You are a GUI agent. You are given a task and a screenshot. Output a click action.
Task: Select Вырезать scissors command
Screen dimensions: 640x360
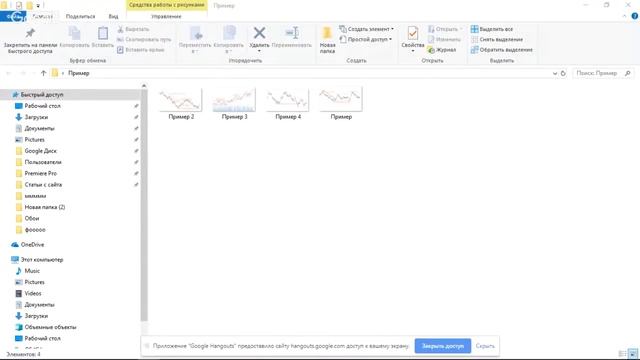click(133, 29)
